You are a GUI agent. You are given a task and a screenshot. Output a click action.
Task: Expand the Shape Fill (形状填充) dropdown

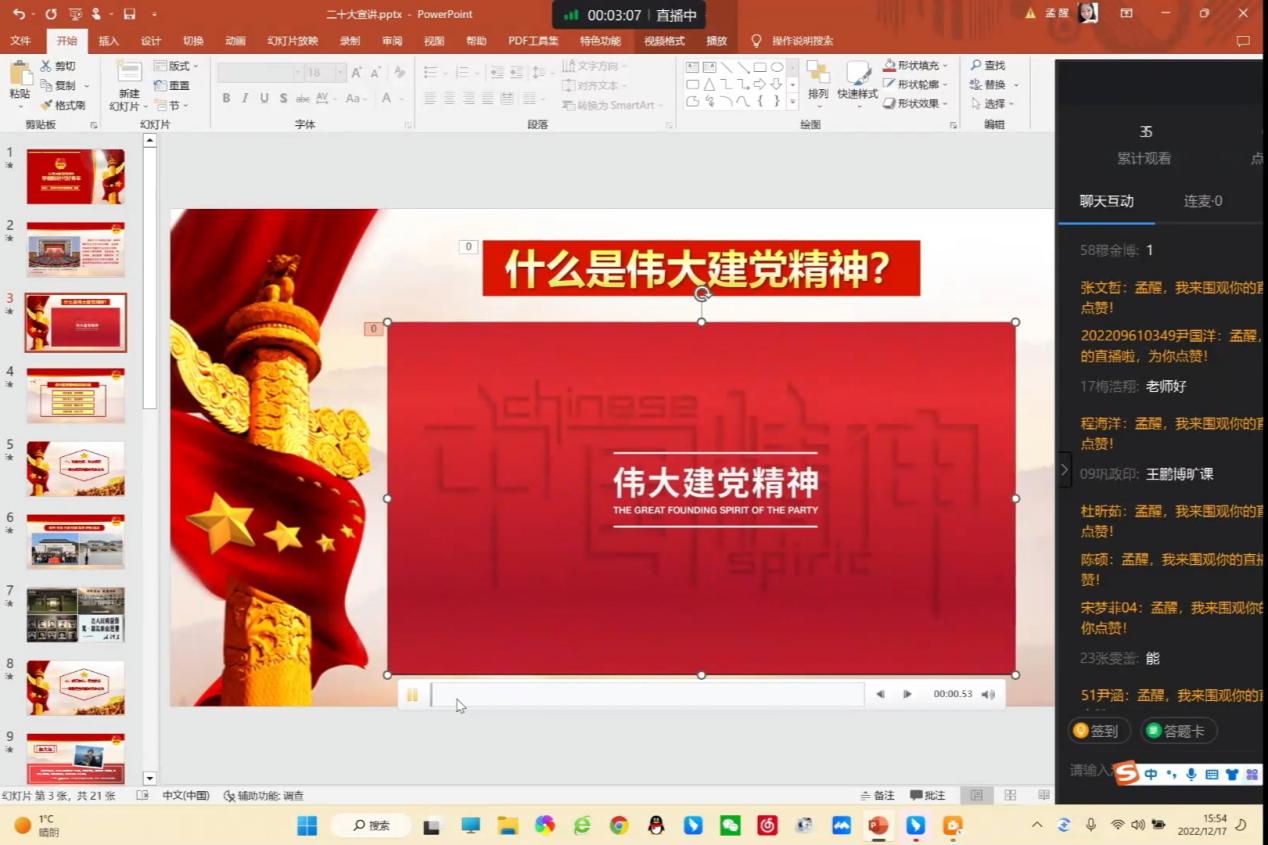coord(945,66)
